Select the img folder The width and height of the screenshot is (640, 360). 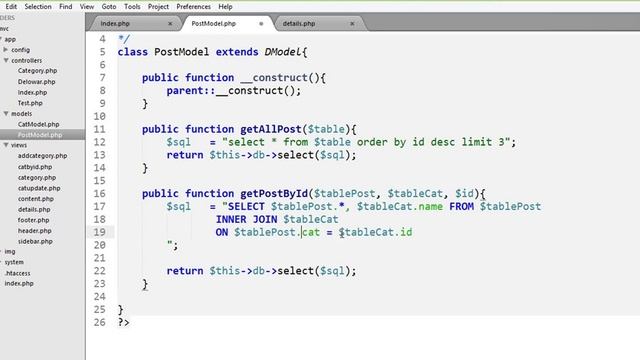pos(10,251)
